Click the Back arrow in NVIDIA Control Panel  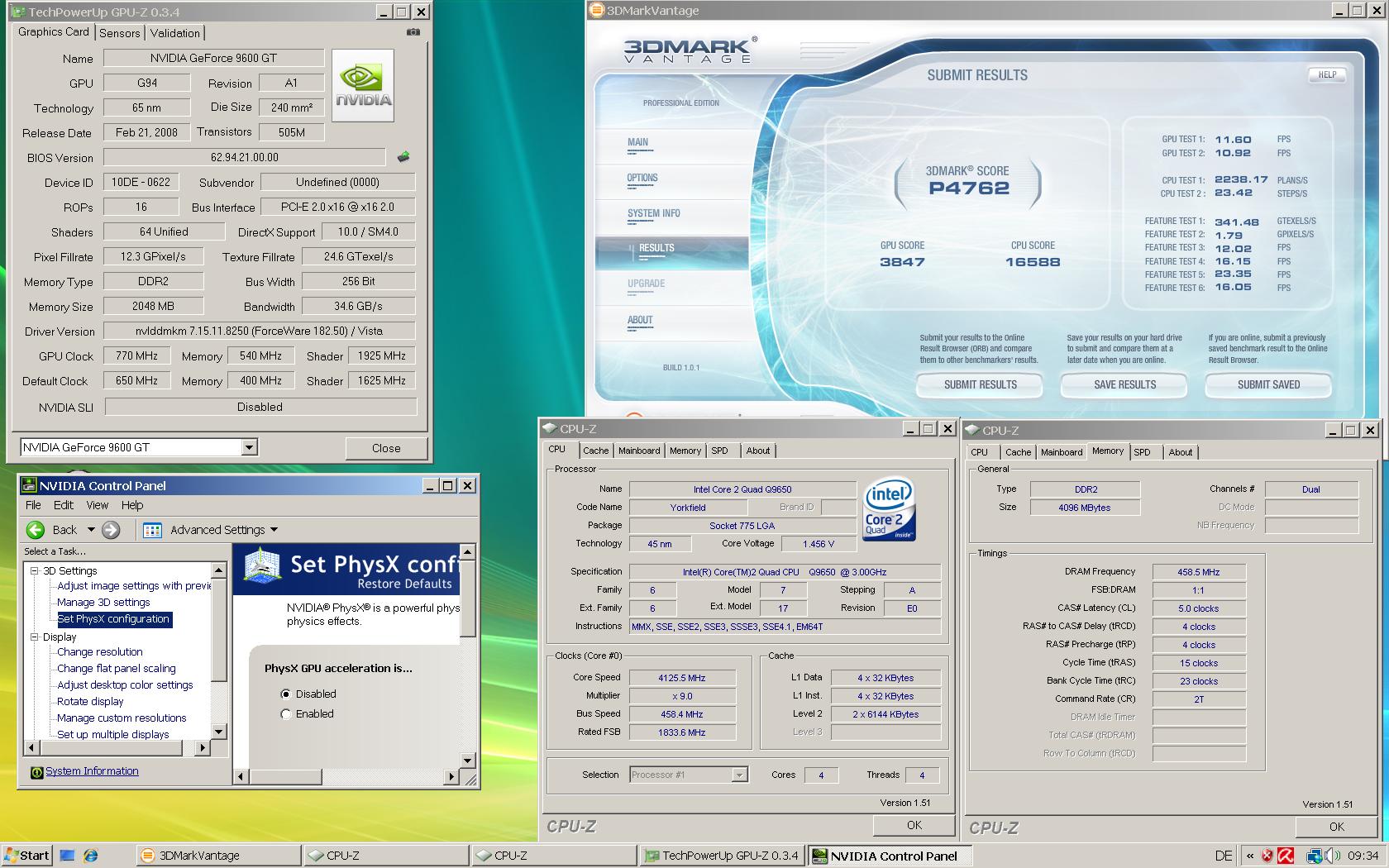coord(36,530)
